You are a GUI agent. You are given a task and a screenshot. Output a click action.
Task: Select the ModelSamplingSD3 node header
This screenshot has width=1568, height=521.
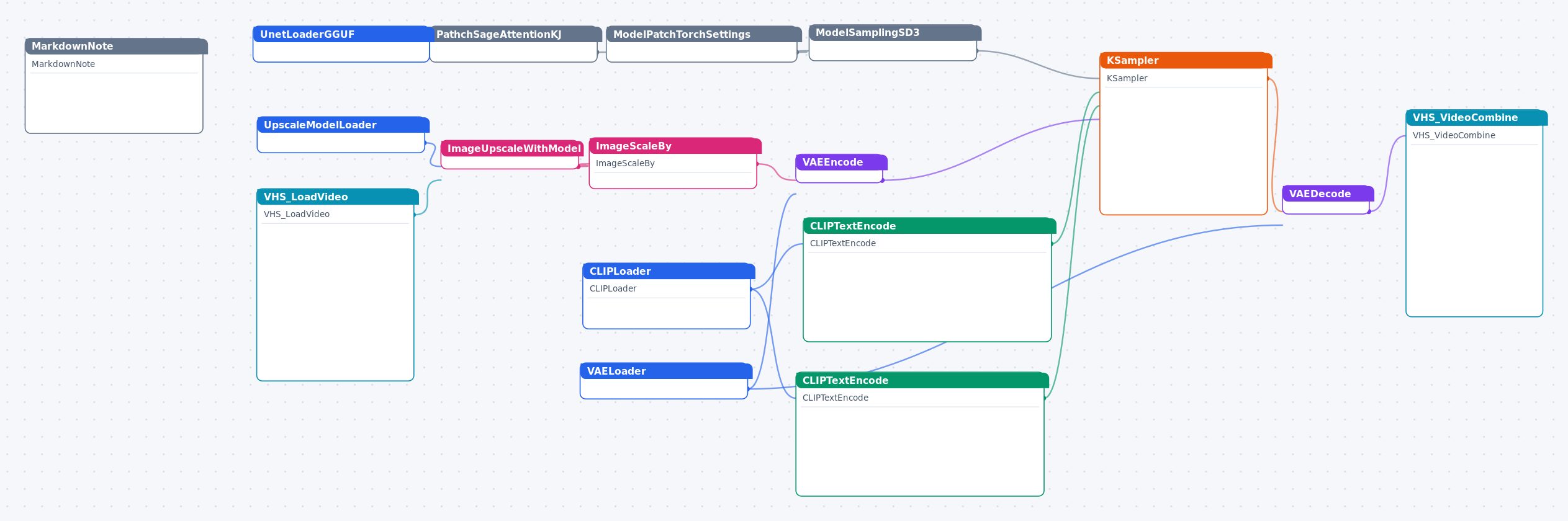(x=895, y=33)
